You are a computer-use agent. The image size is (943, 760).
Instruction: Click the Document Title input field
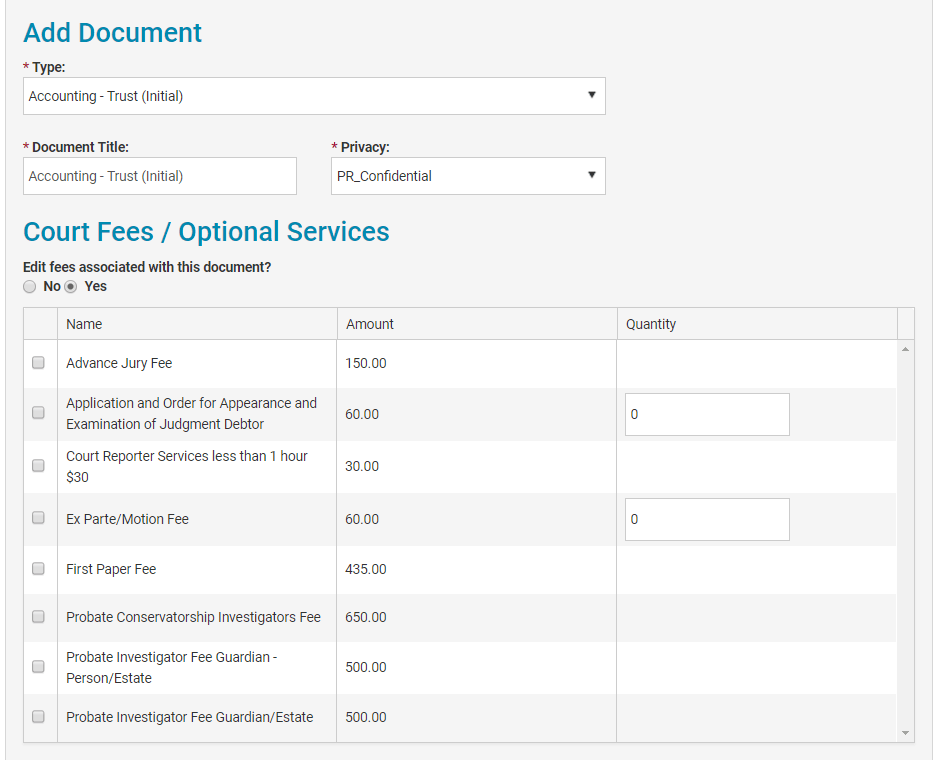click(x=160, y=176)
